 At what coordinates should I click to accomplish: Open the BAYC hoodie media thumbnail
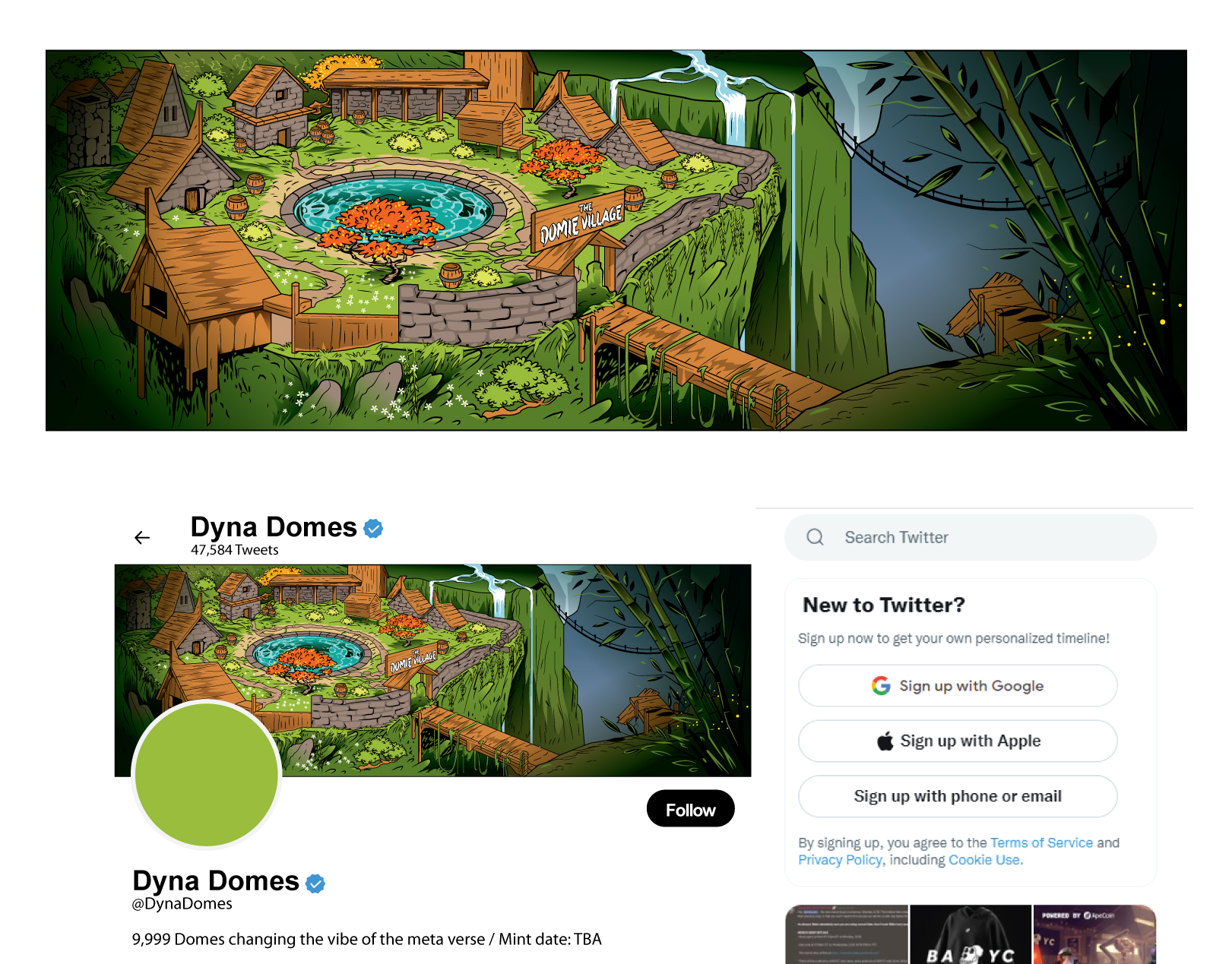coord(971,934)
